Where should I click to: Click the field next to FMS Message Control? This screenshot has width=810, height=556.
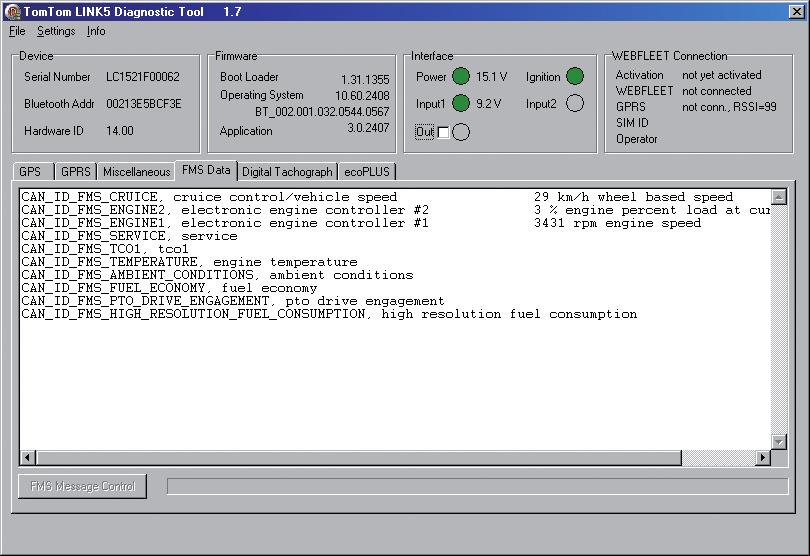click(x=477, y=486)
